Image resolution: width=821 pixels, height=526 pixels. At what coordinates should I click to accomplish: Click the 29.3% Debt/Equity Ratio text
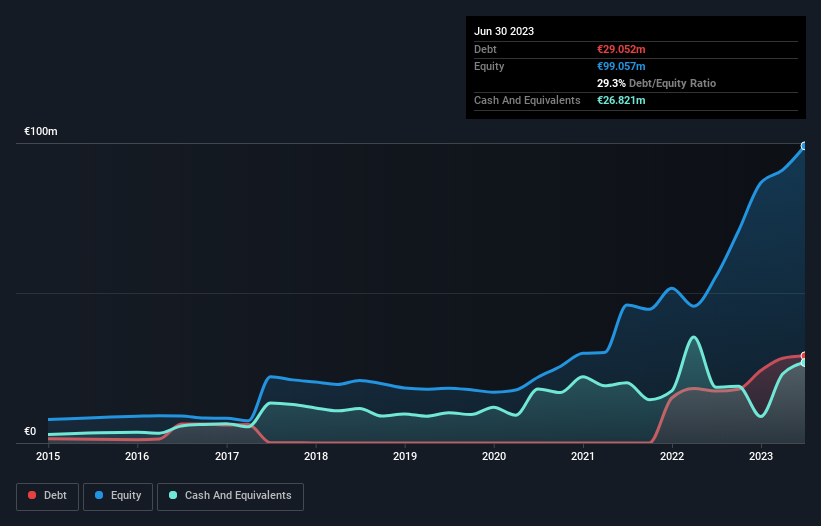(x=656, y=83)
